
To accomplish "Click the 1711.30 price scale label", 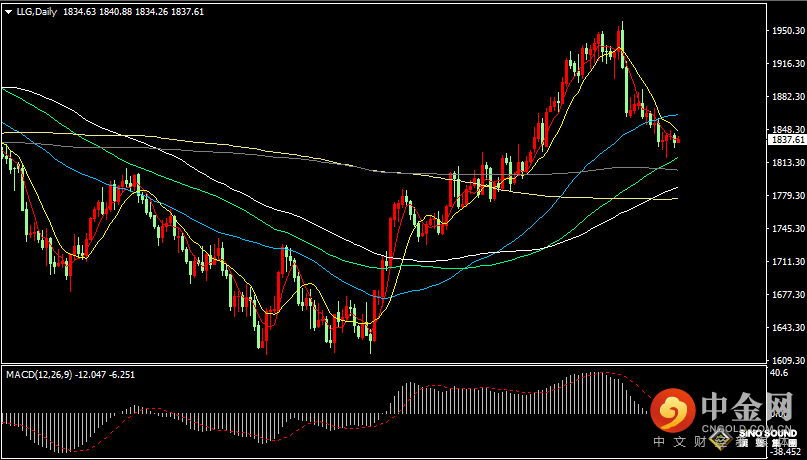I will pyautogui.click(x=787, y=262).
